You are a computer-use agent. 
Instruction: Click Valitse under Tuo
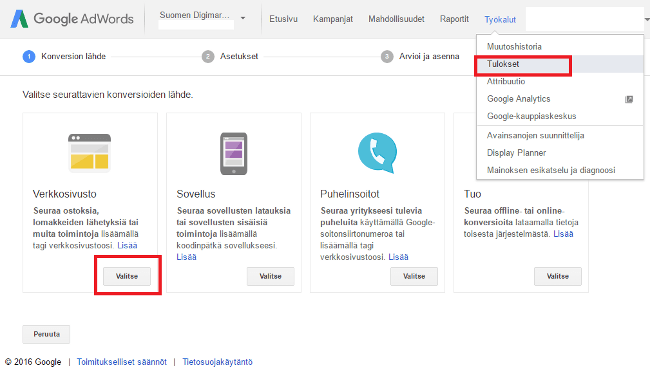(x=558, y=276)
